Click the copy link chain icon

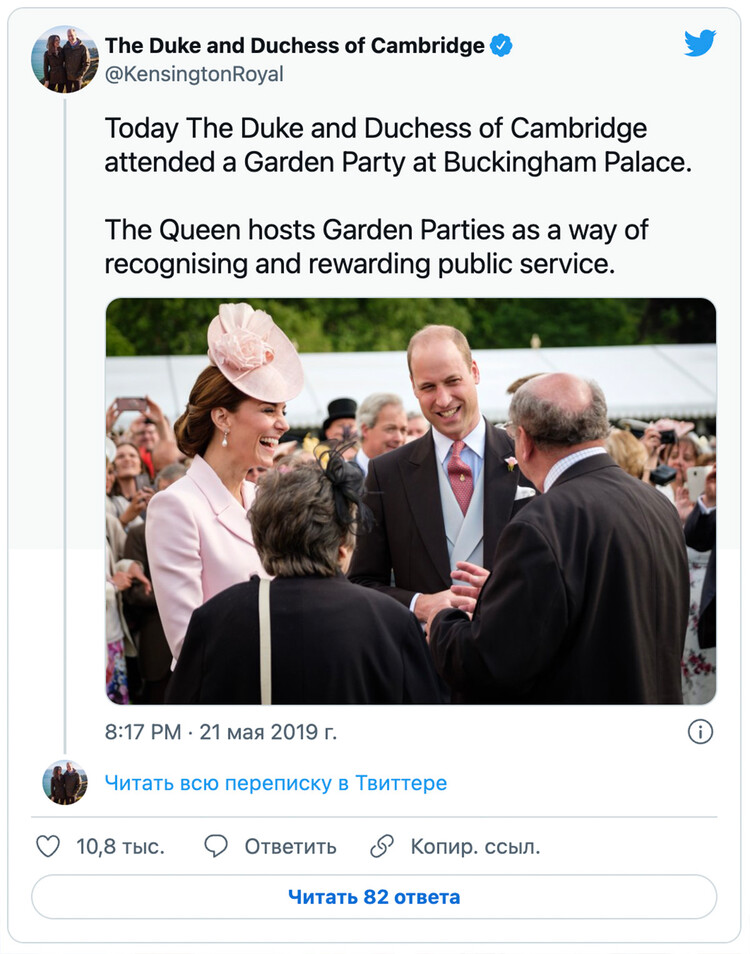[x=382, y=847]
